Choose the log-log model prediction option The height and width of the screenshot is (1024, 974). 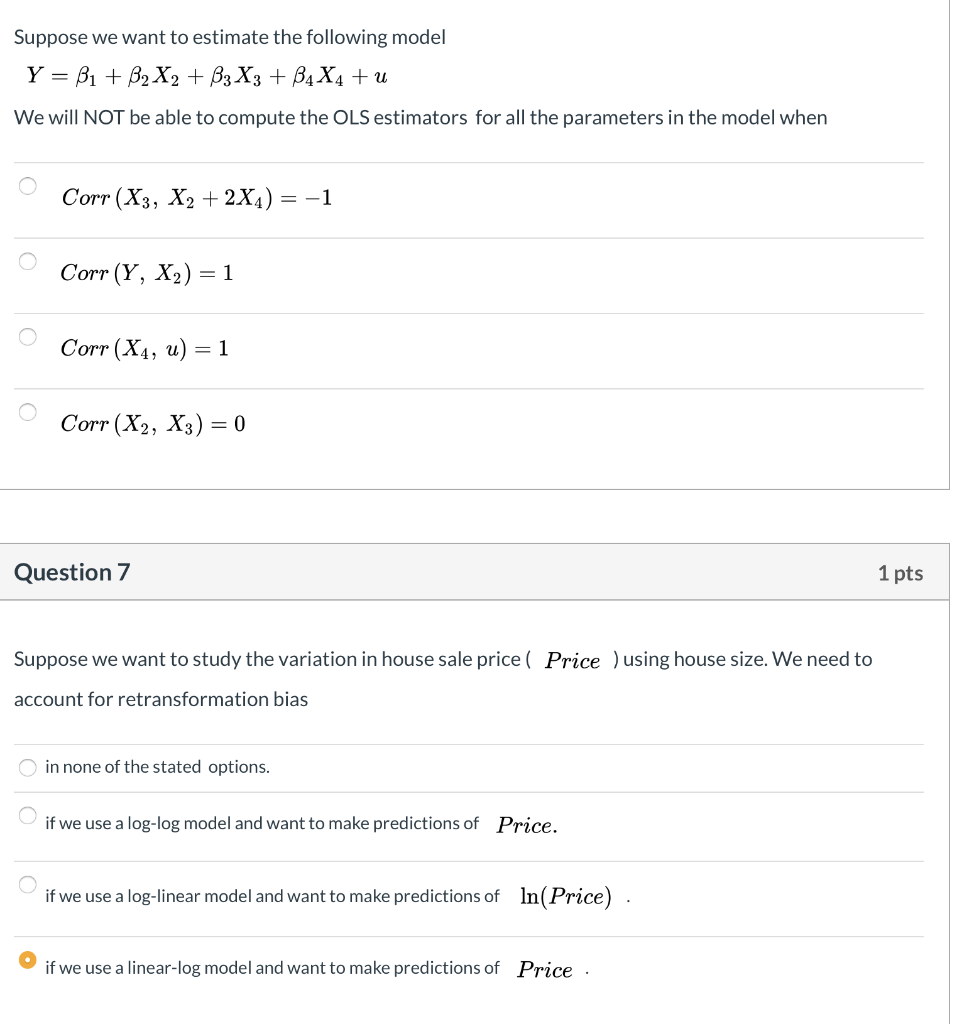27,816
